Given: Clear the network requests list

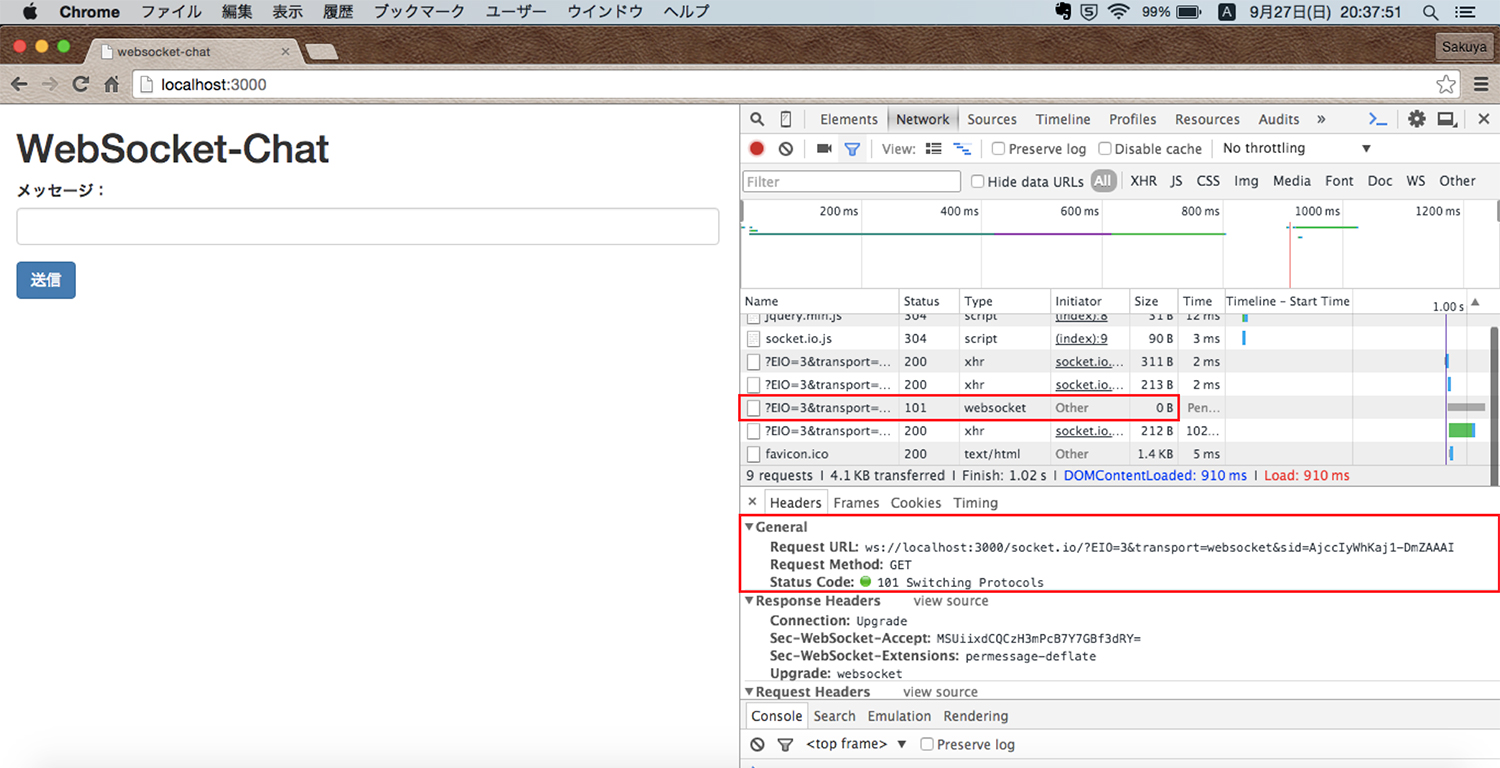Looking at the screenshot, I should tap(786, 148).
